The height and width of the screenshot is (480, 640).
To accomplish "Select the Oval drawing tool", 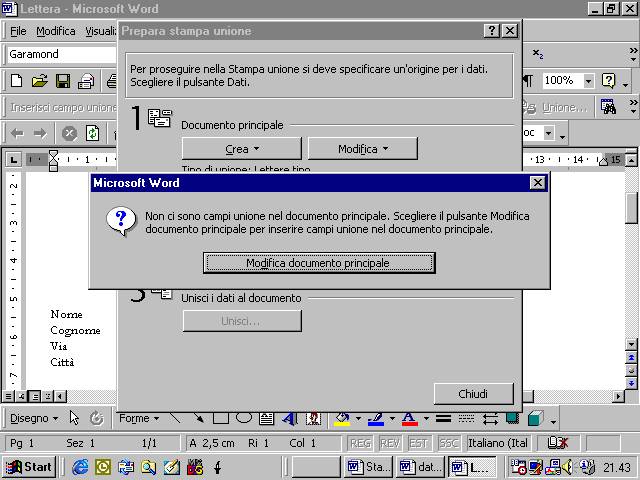I will tap(244, 418).
